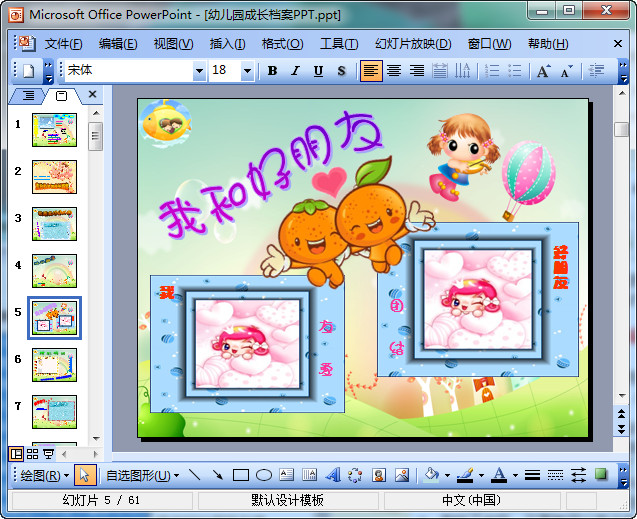Open the font name dropdown
The image size is (637, 519).
tap(199, 71)
